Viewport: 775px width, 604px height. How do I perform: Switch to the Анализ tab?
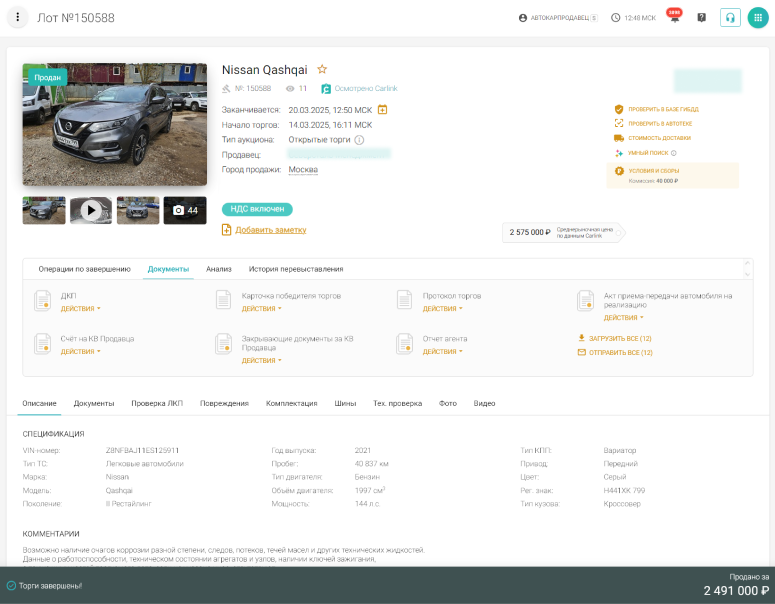tap(219, 269)
